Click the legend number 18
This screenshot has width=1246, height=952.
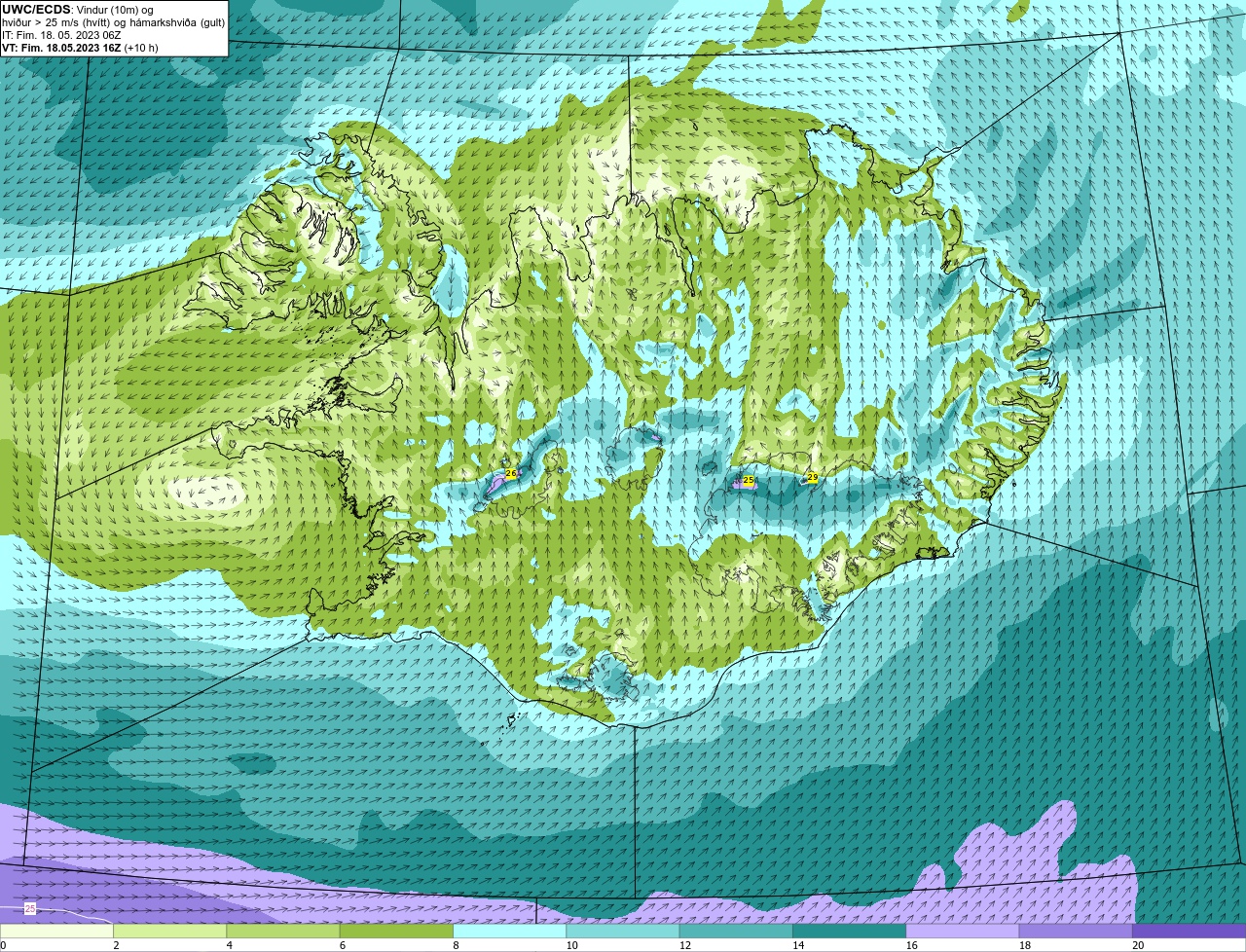(1023, 945)
